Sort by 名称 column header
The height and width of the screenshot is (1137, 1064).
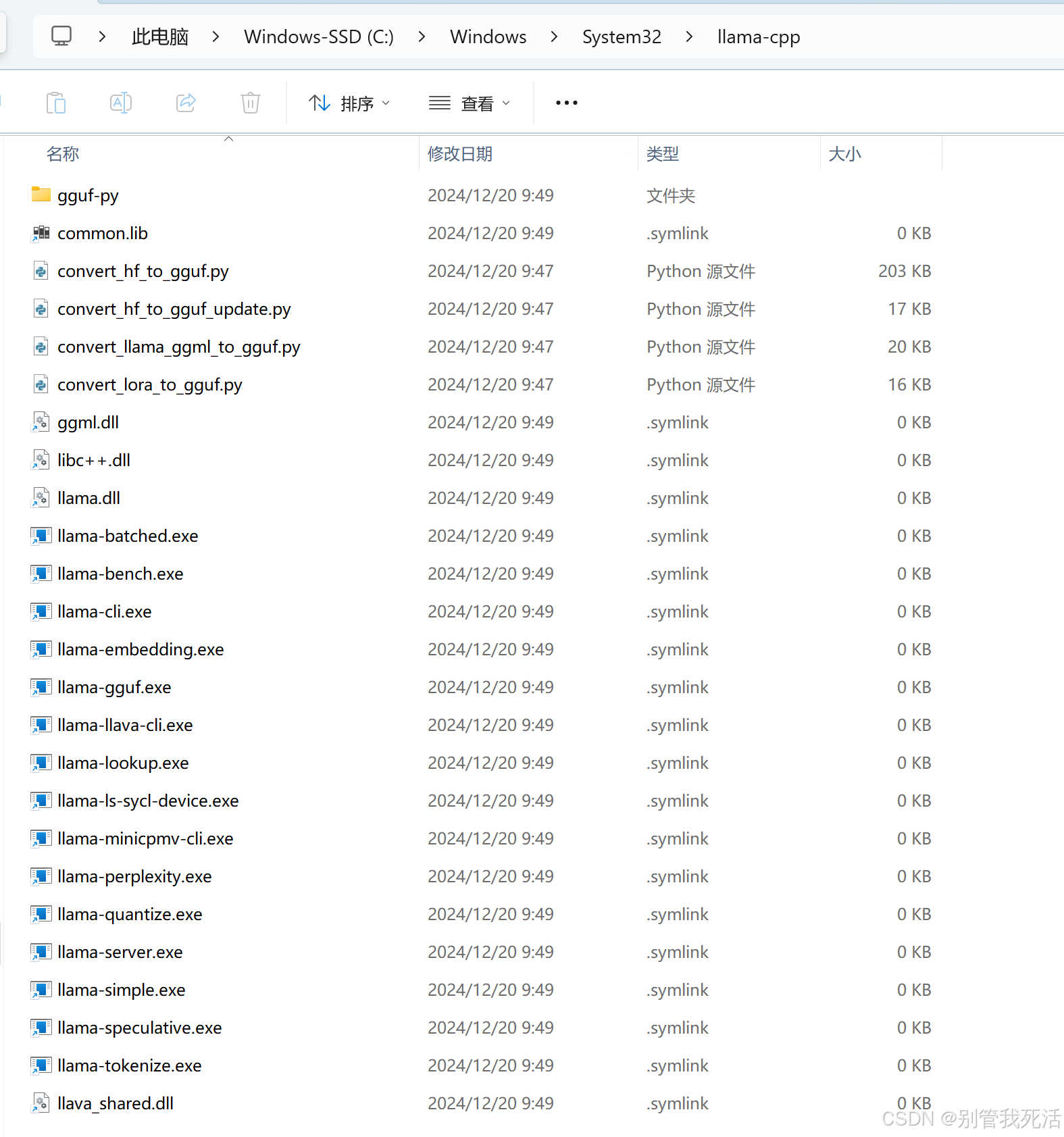tap(63, 154)
